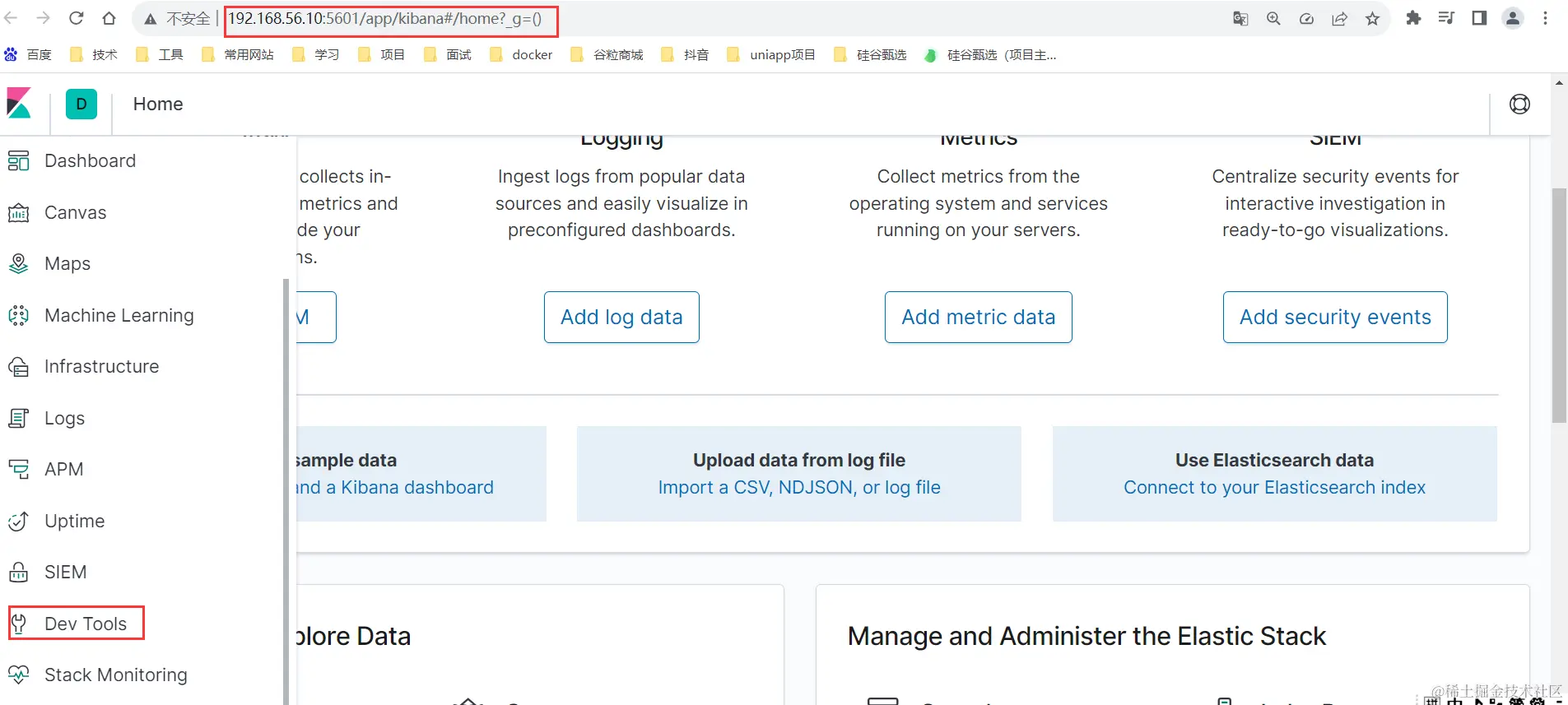Open the space selector D avatar
This screenshot has width=1568, height=705.
(x=81, y=104)
